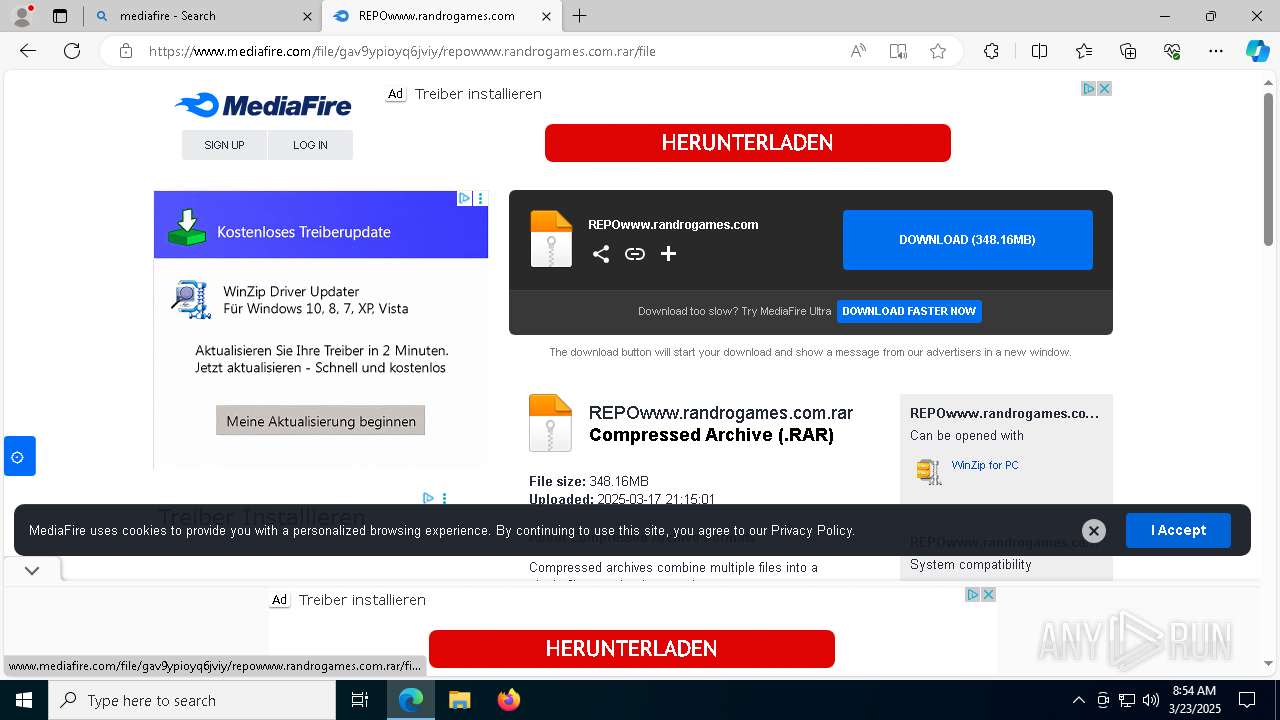The height and width of the screenshot is (720, 1280).
Task: Open Edge settings and more menu
Action: click(1216, 51)
